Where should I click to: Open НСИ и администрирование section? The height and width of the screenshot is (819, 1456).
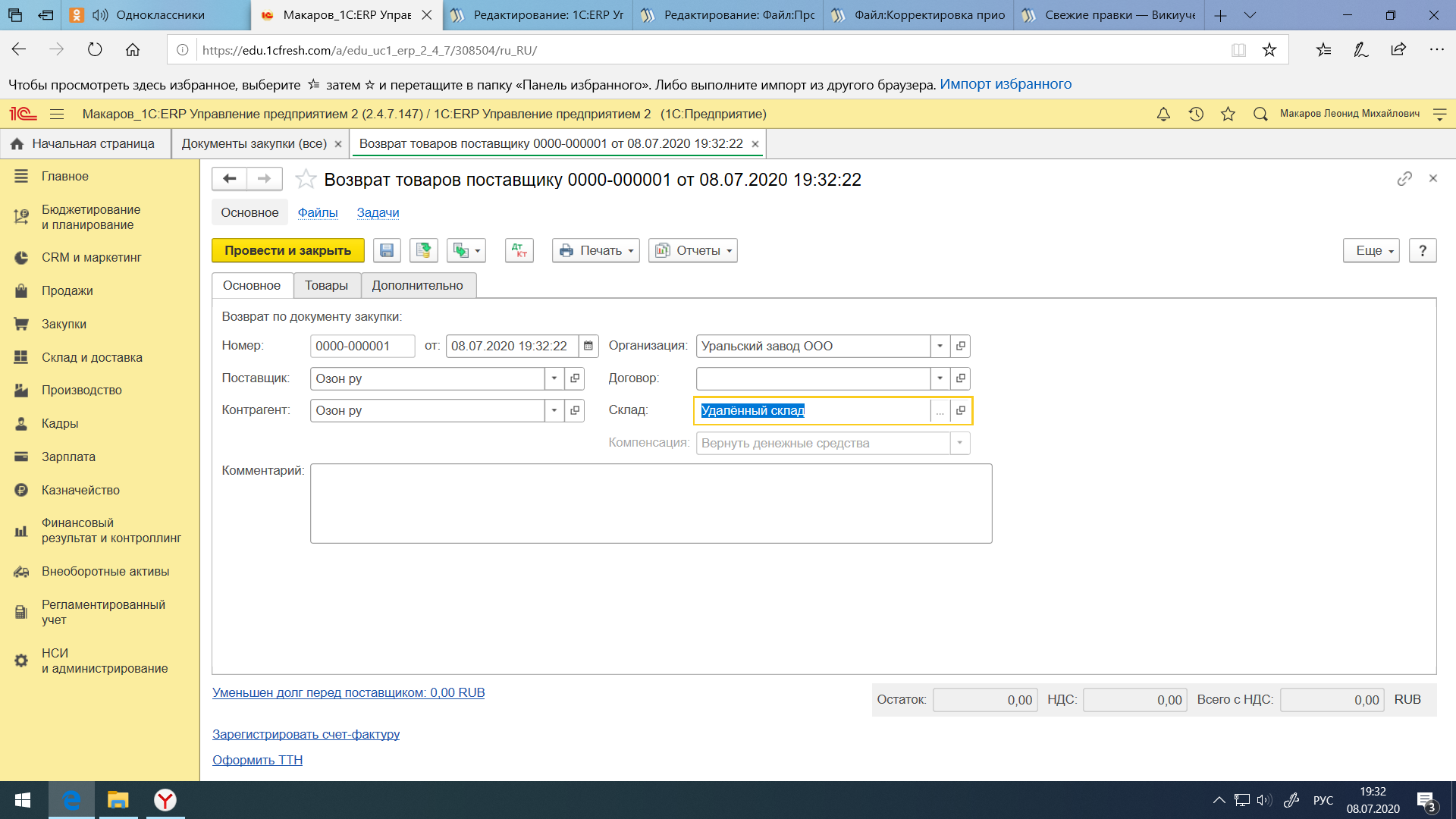coord(105,661)
